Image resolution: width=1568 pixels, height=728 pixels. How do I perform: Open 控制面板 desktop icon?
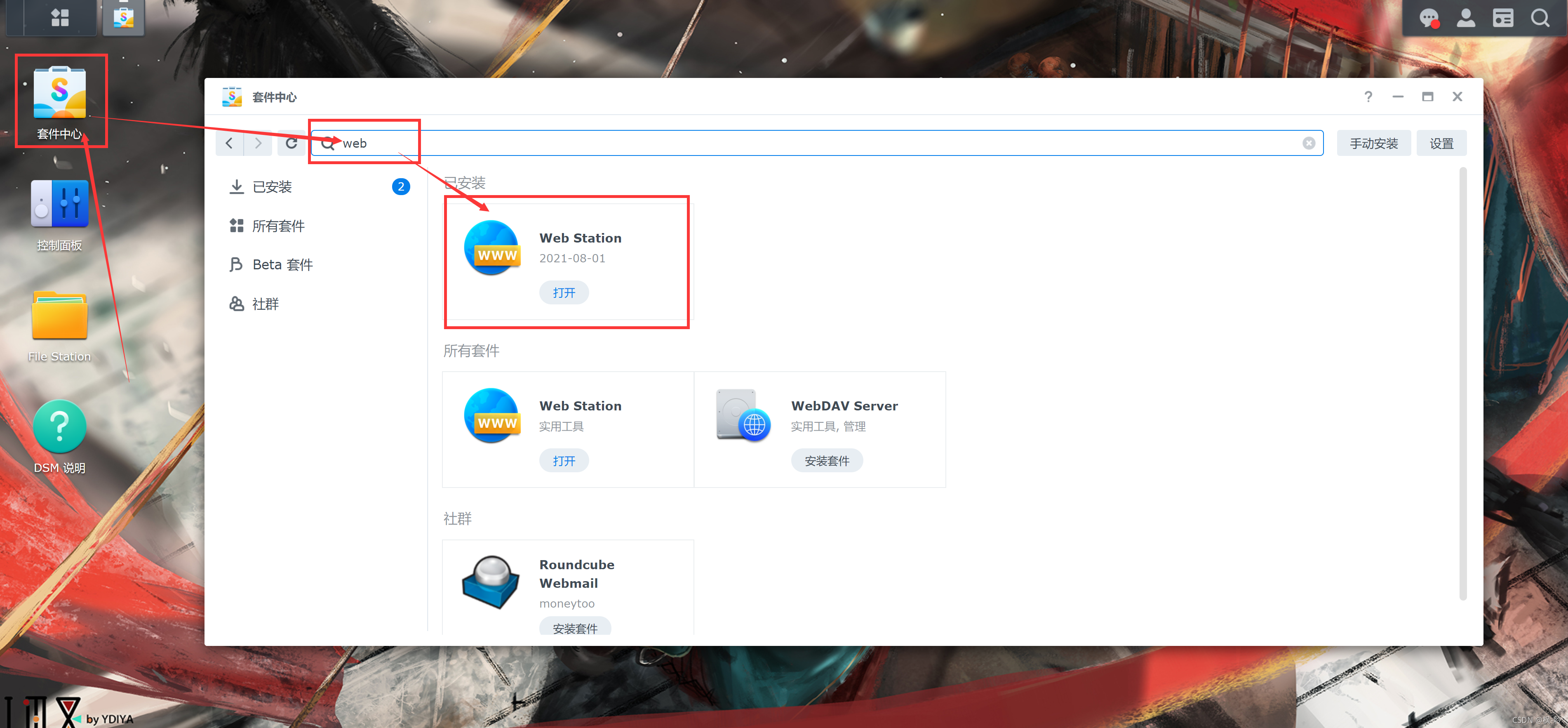tap(60, 215)
